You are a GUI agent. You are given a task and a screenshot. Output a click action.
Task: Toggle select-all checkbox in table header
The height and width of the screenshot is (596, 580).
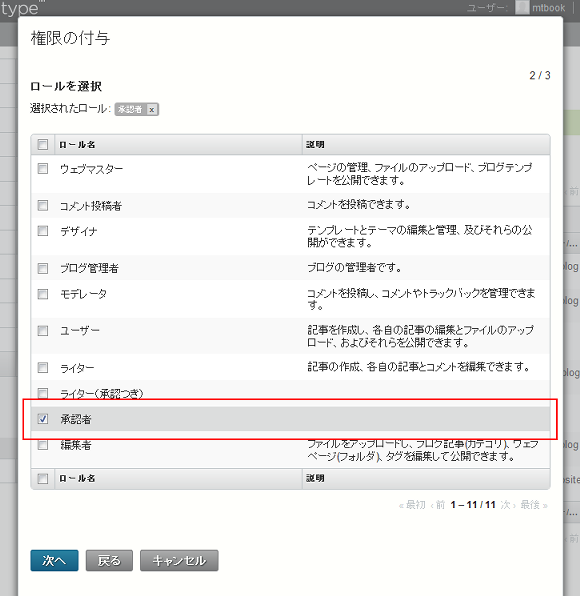pyautogui.click(x=43, y=144)
